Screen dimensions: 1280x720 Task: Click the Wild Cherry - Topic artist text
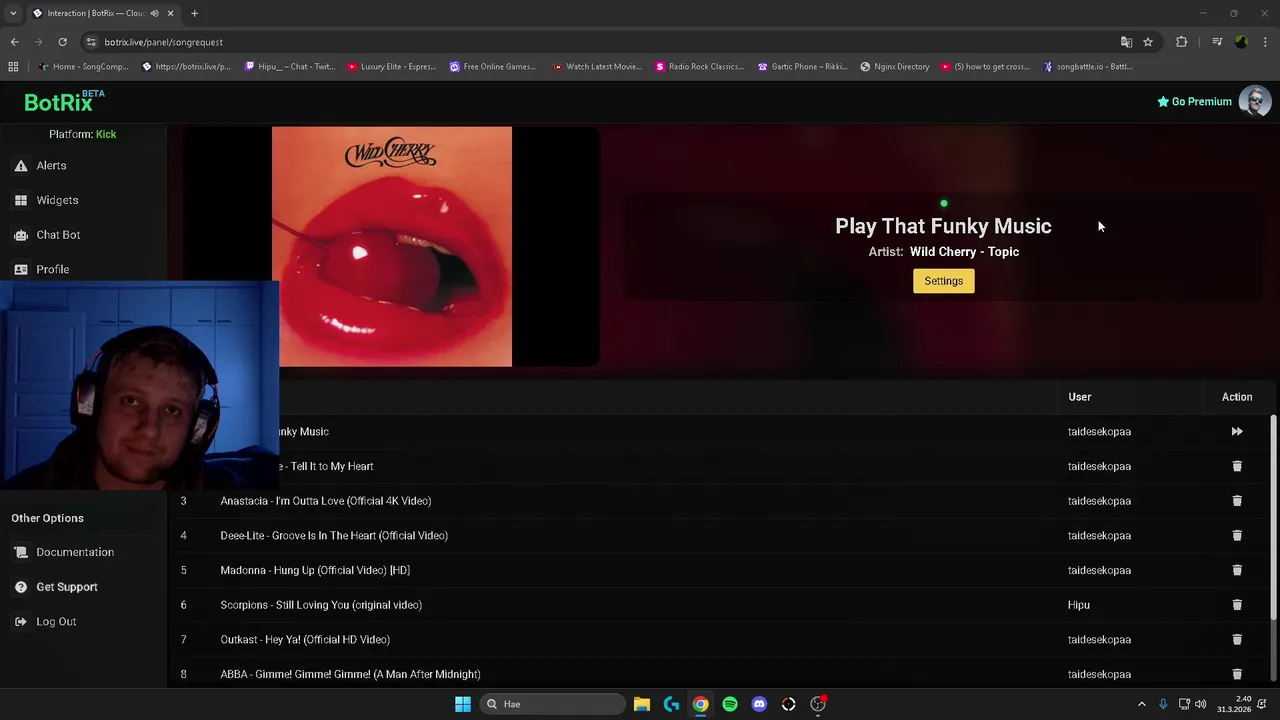[x=964, y=252]
